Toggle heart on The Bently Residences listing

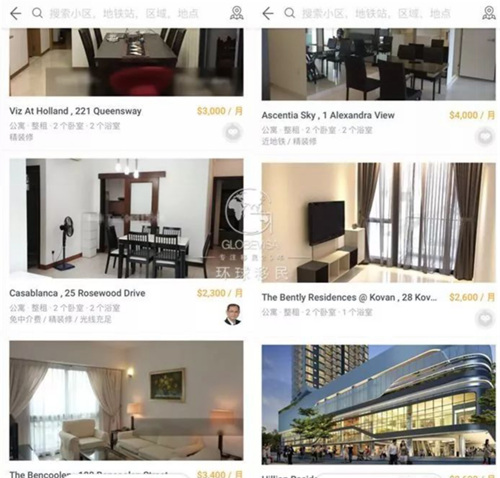pyautogui.click(x=485, y=319)
